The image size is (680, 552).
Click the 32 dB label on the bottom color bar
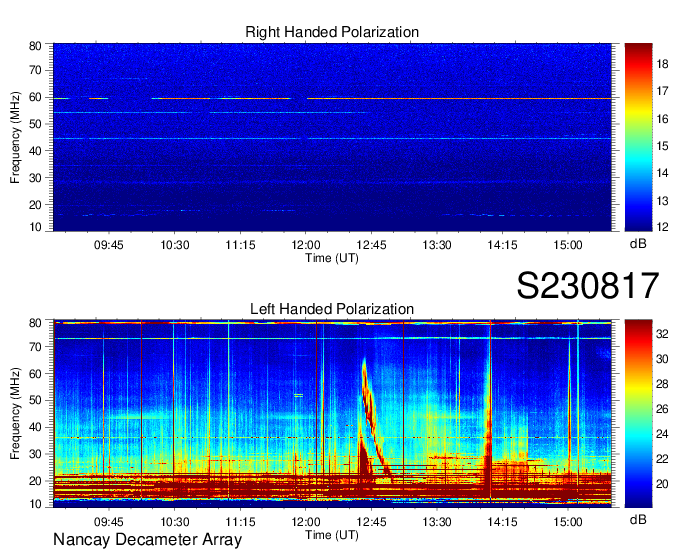[x=662, y=334]
